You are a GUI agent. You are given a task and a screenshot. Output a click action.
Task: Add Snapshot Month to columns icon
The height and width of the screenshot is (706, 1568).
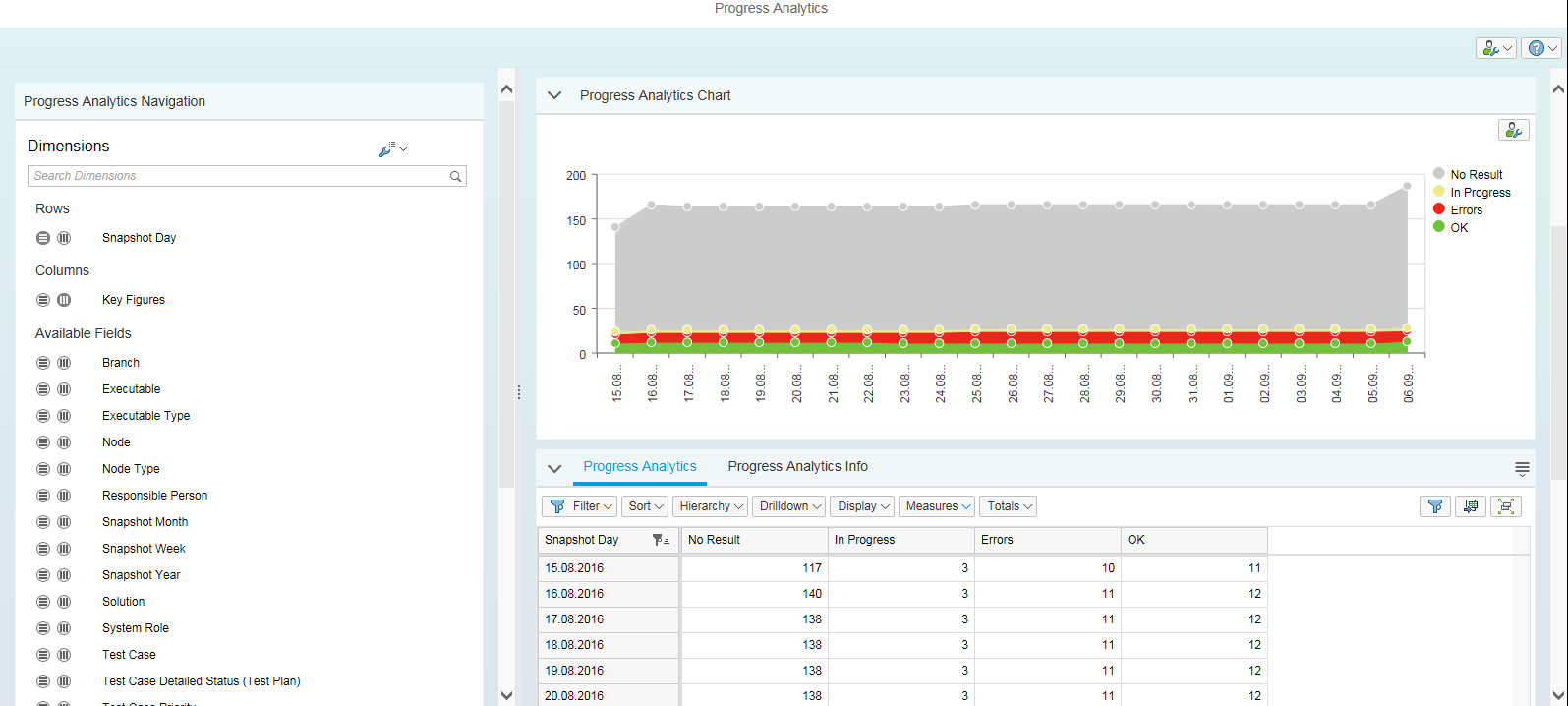pos(64,522)
